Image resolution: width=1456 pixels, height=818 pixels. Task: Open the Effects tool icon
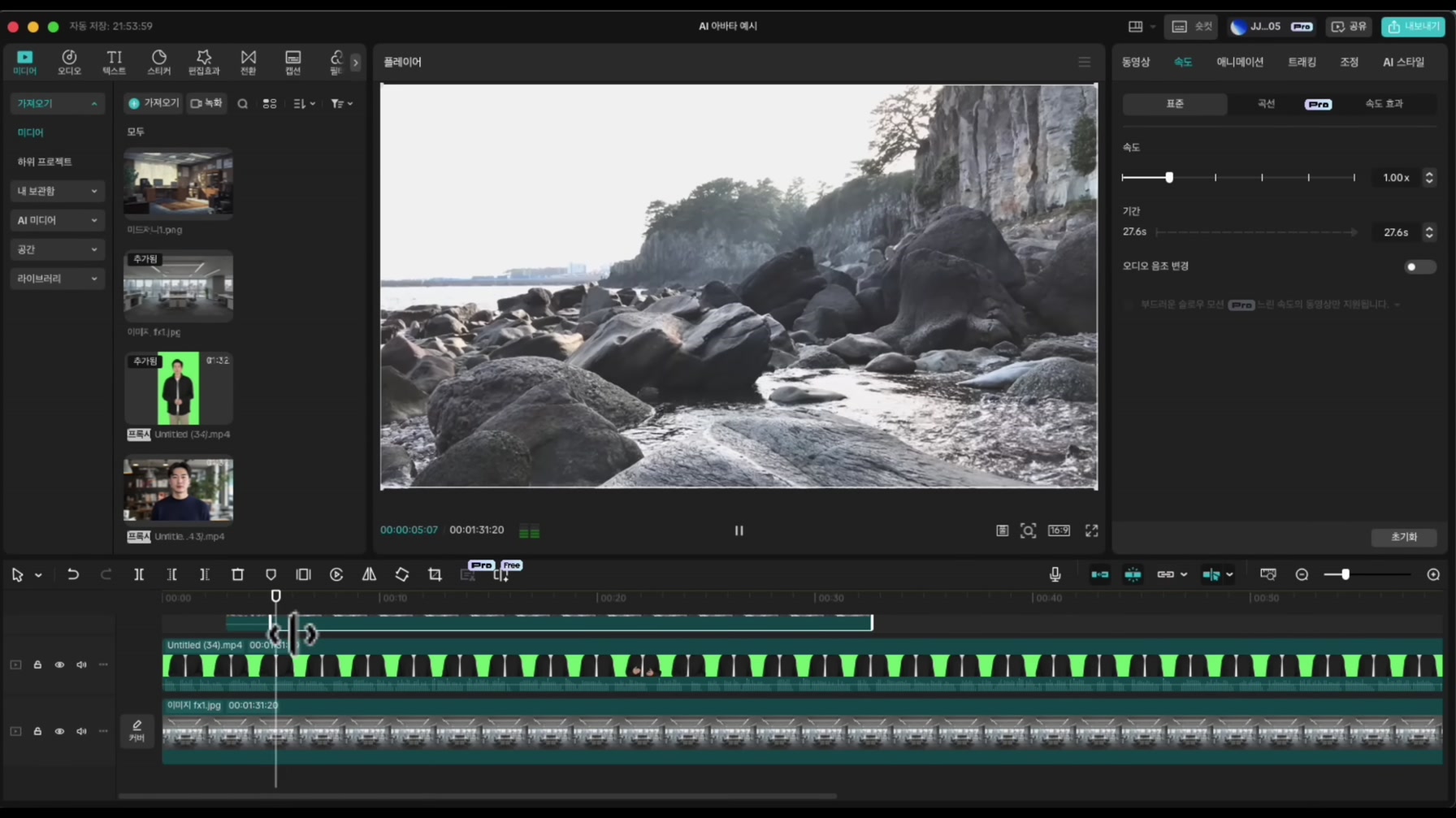204,62
